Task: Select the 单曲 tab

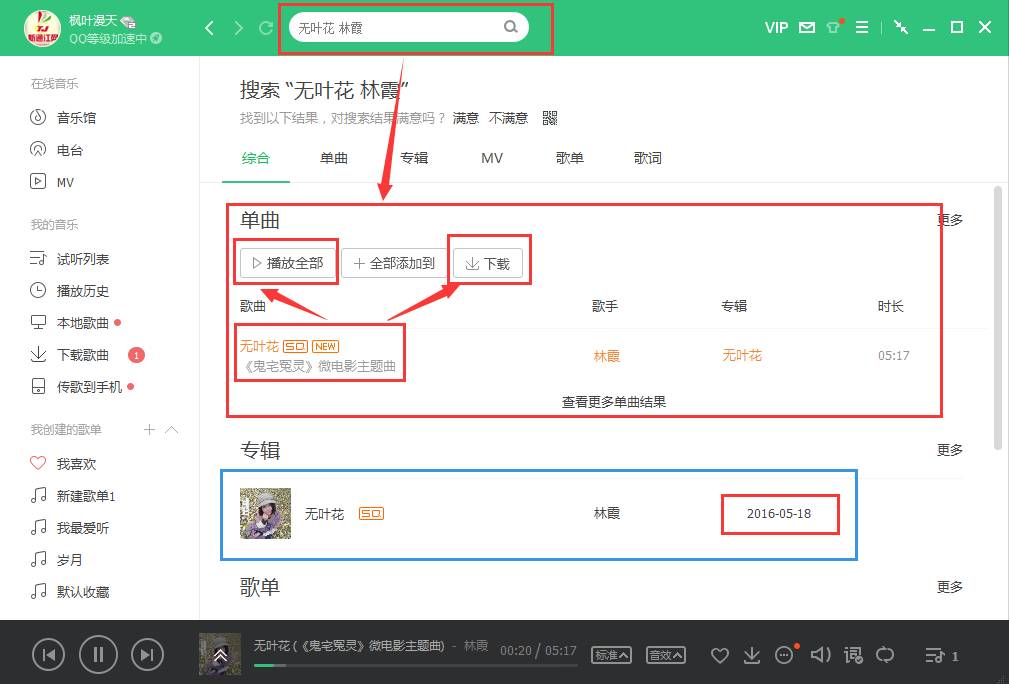Action: click(333, 158)
